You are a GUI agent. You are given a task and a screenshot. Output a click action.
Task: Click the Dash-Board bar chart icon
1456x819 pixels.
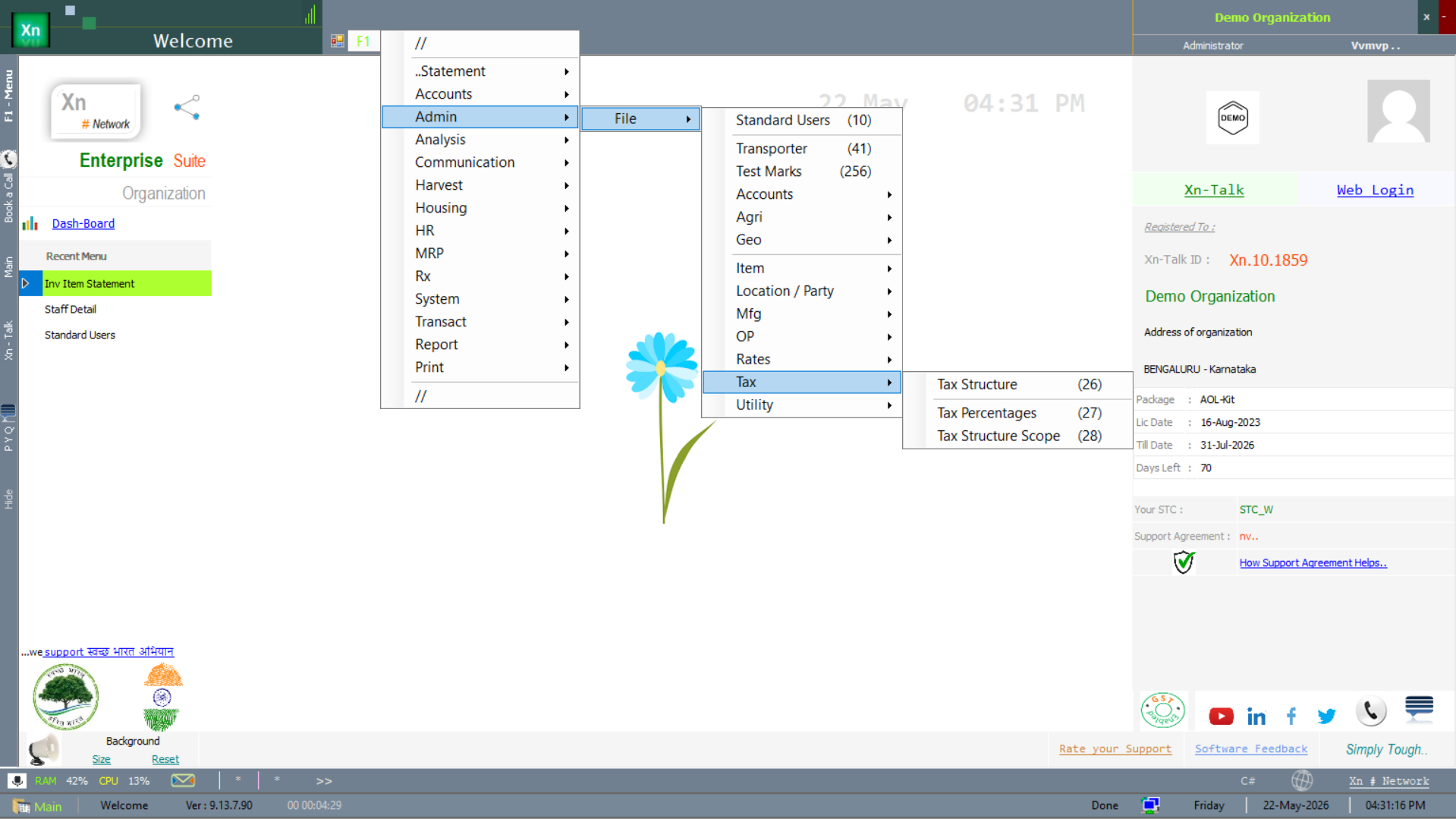30,223
